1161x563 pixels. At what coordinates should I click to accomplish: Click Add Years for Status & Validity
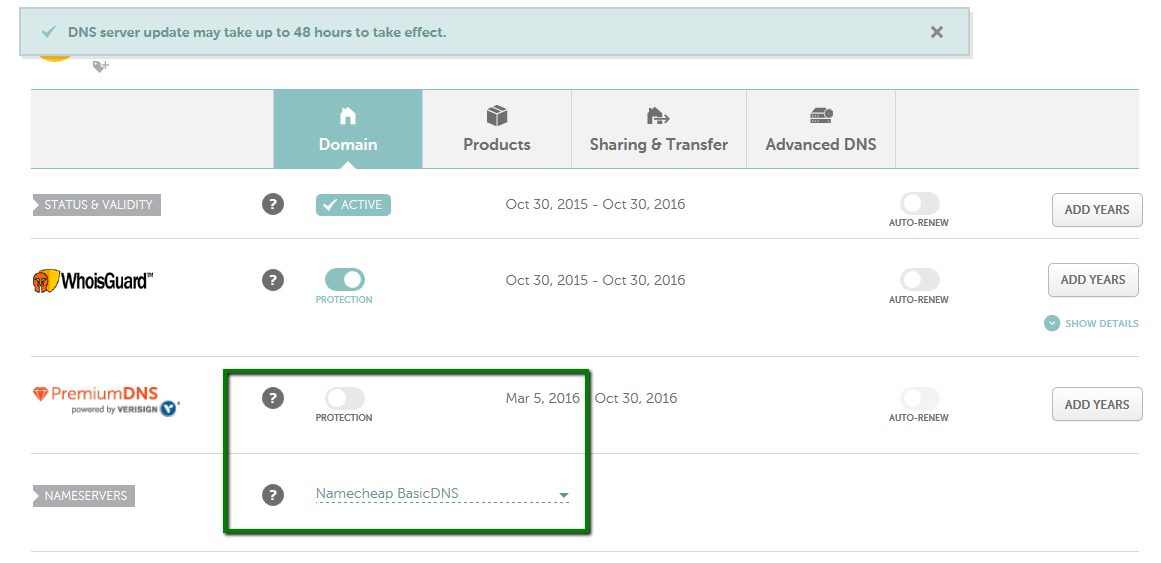click(1097, 210)
